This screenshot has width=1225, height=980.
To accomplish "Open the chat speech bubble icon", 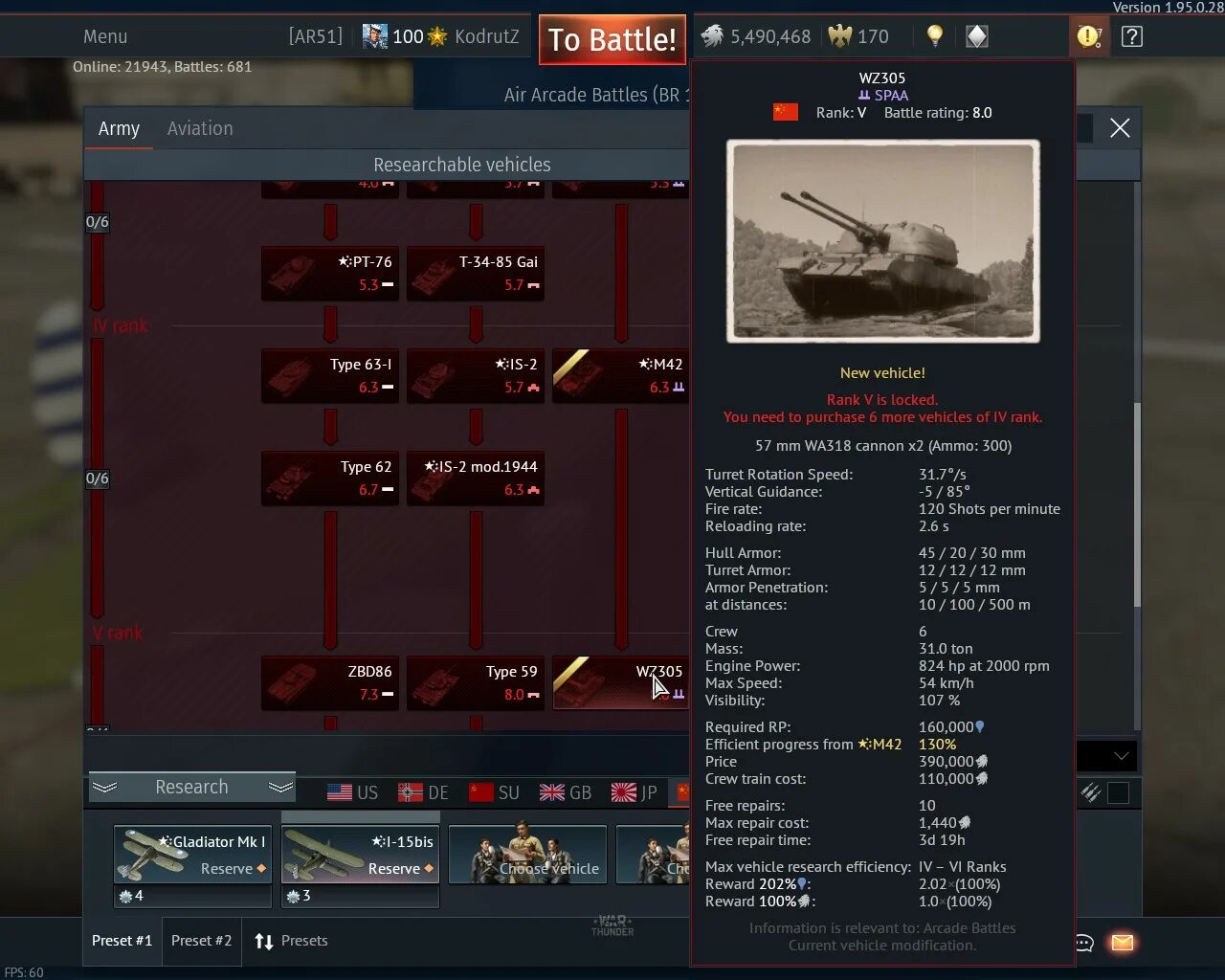I will pyautogui.click(x=1083, y=943).
